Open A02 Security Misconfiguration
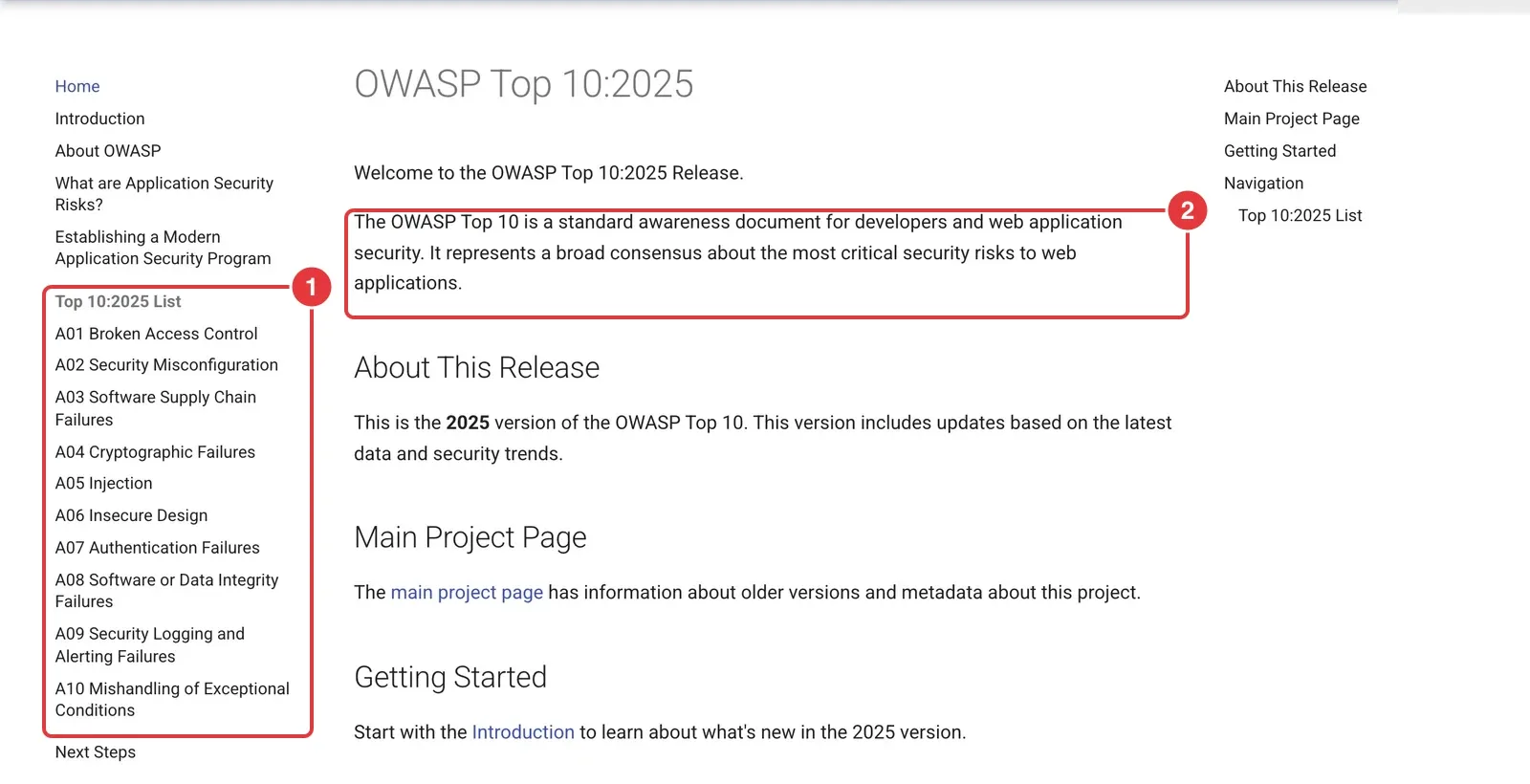Image resolution: width=1530 pixels, height=784 pixels. click(x=166, y=365)
